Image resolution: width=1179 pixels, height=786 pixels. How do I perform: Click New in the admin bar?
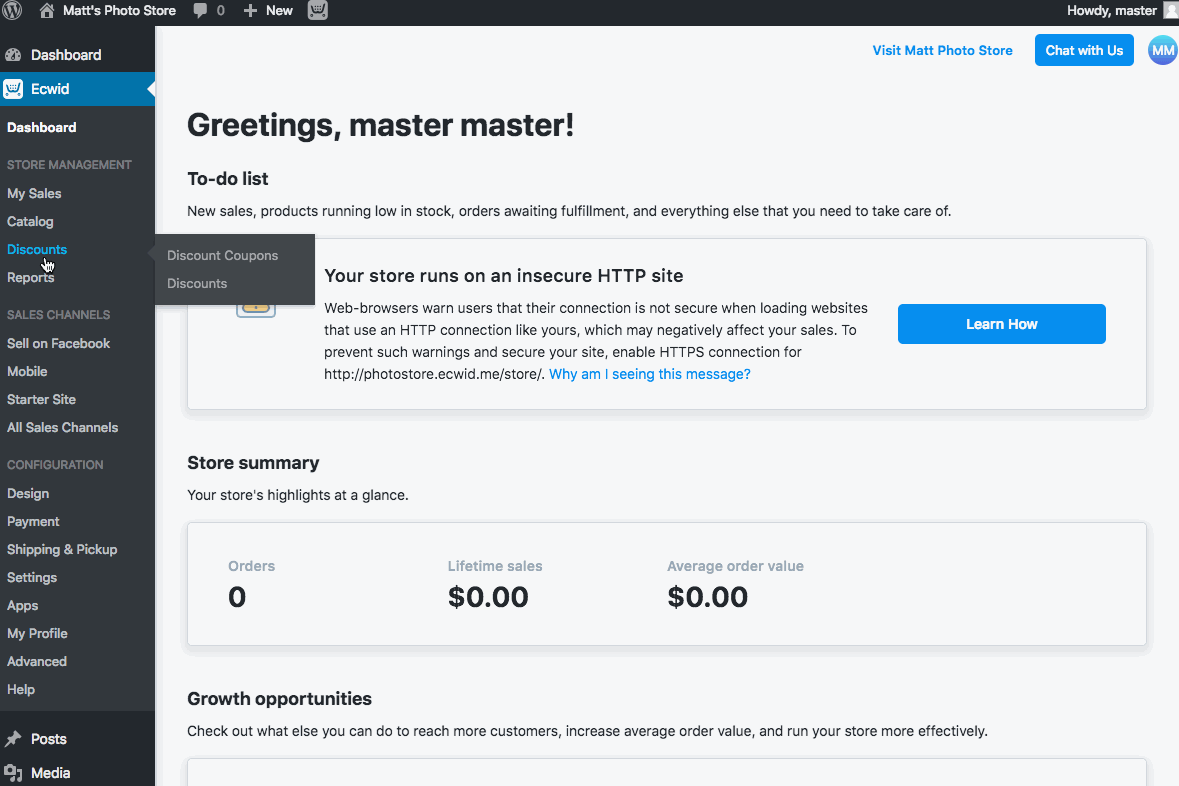coord(279,11)
